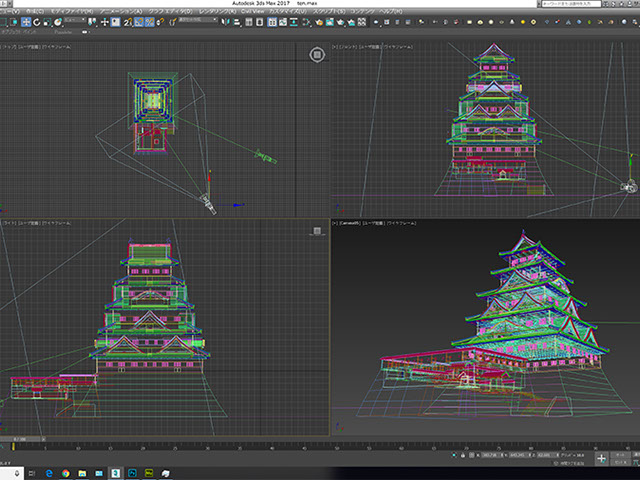Open Google Chrome from the taskbar
Image resolution: width=640 pixels, height=480 pixels.
[x=65, y=471]
